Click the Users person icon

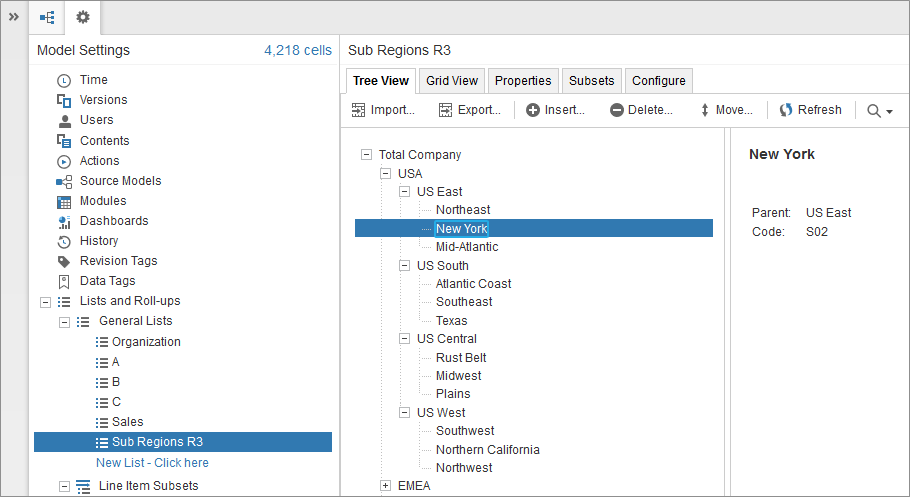point(64,120)
